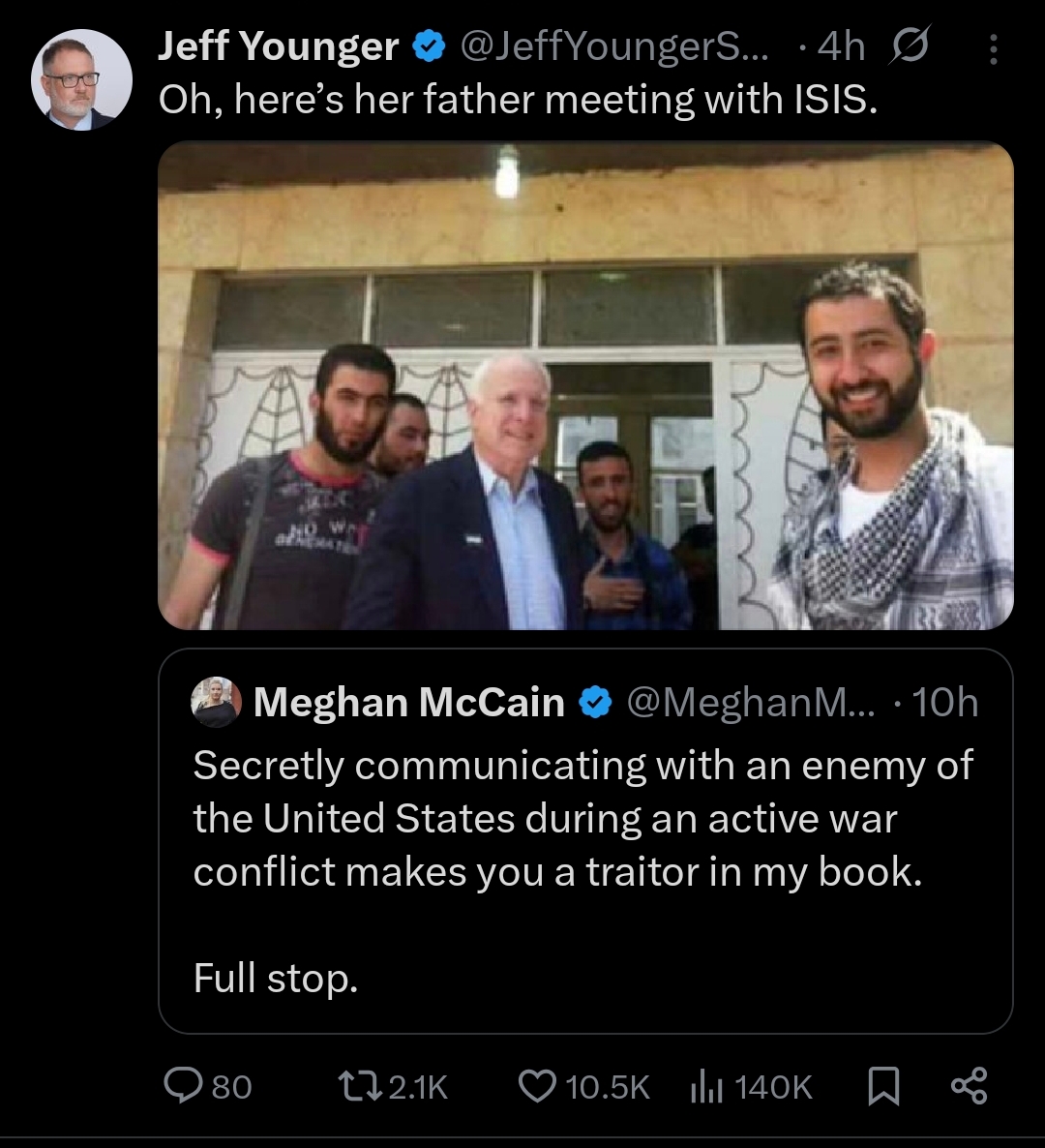Click Jeff Younger's blue verified badge
The width and height of the screenshot is (1045, 1148).
pos(429,46)
